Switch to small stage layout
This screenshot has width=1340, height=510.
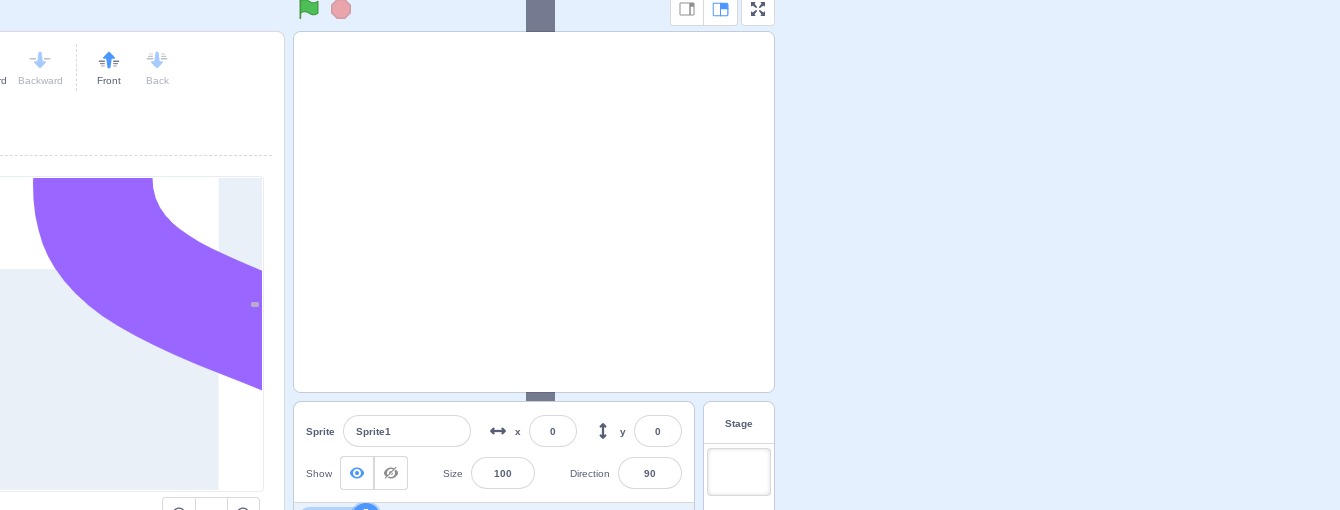(687, 10)
